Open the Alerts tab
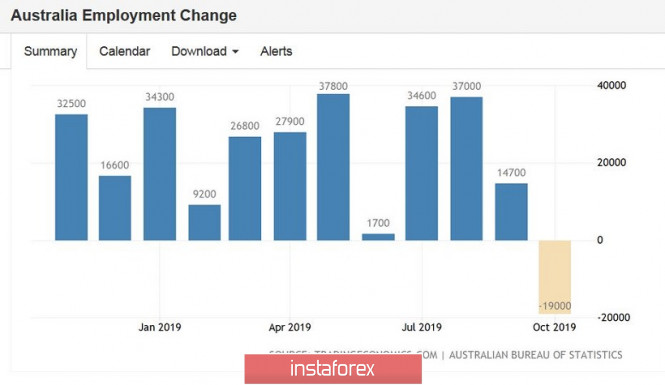Viewport: 665px width, 385px height. tap(276, 51)
